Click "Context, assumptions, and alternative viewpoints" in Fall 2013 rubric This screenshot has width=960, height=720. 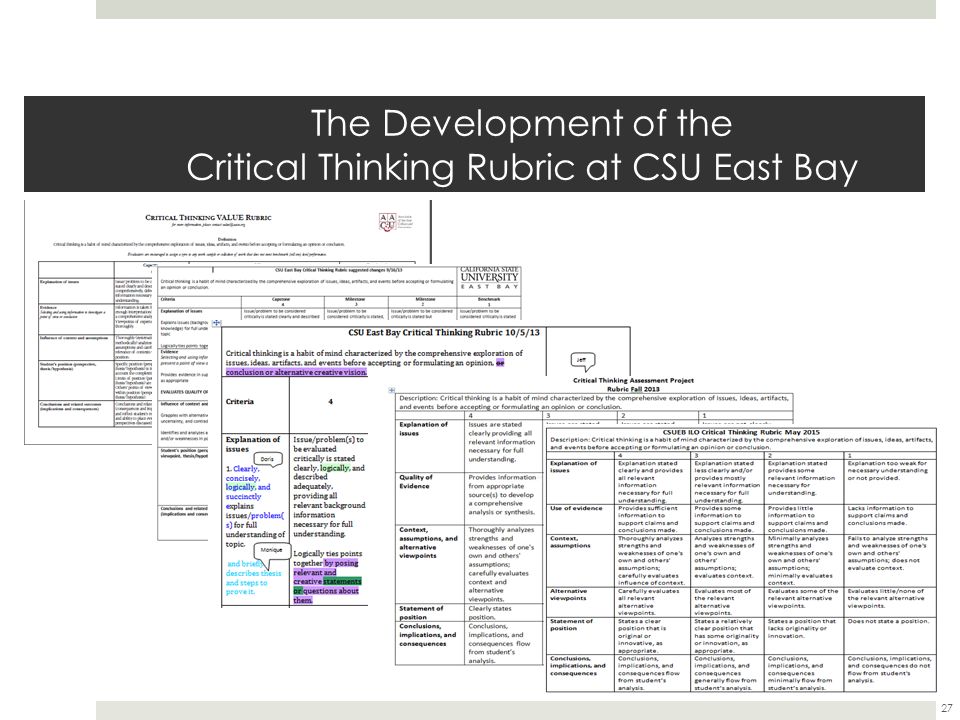[428, 542]
